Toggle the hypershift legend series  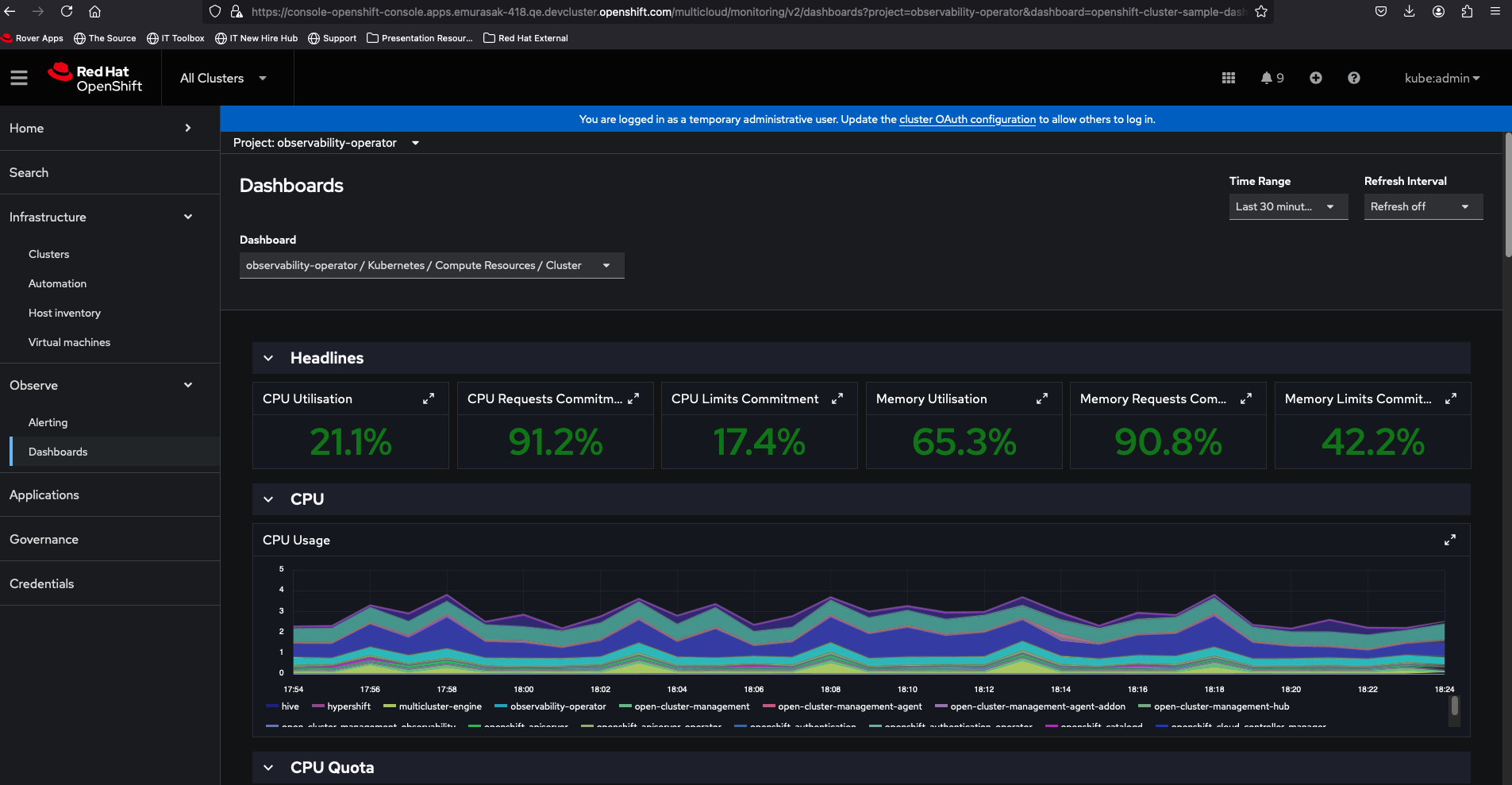(348, 706)
